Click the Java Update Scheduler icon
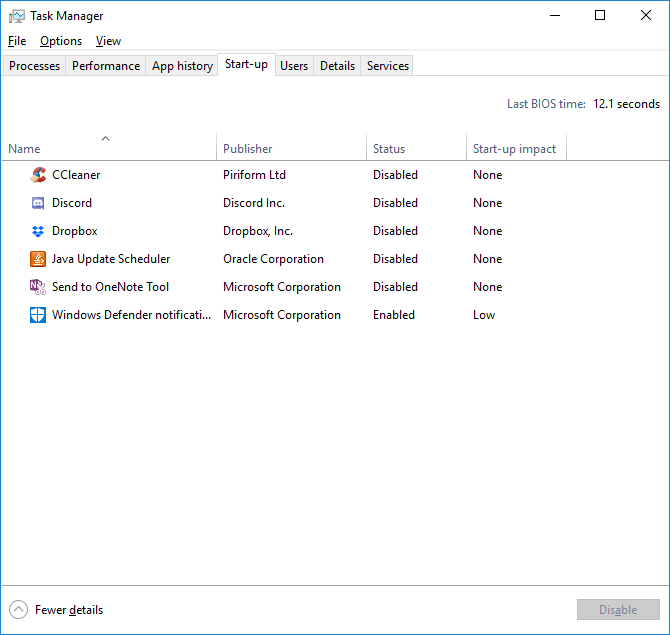The width and height of the screenshot is (670, 635). (38, 259)
